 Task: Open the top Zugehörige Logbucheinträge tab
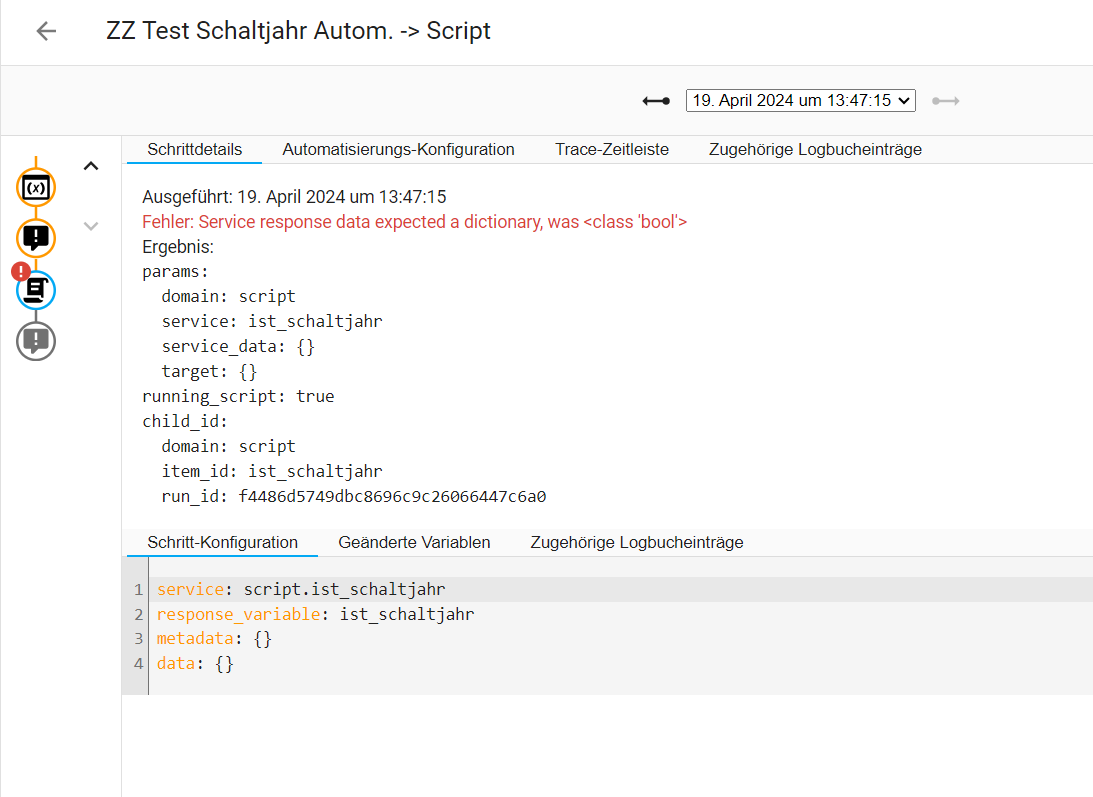pos(815,149)
